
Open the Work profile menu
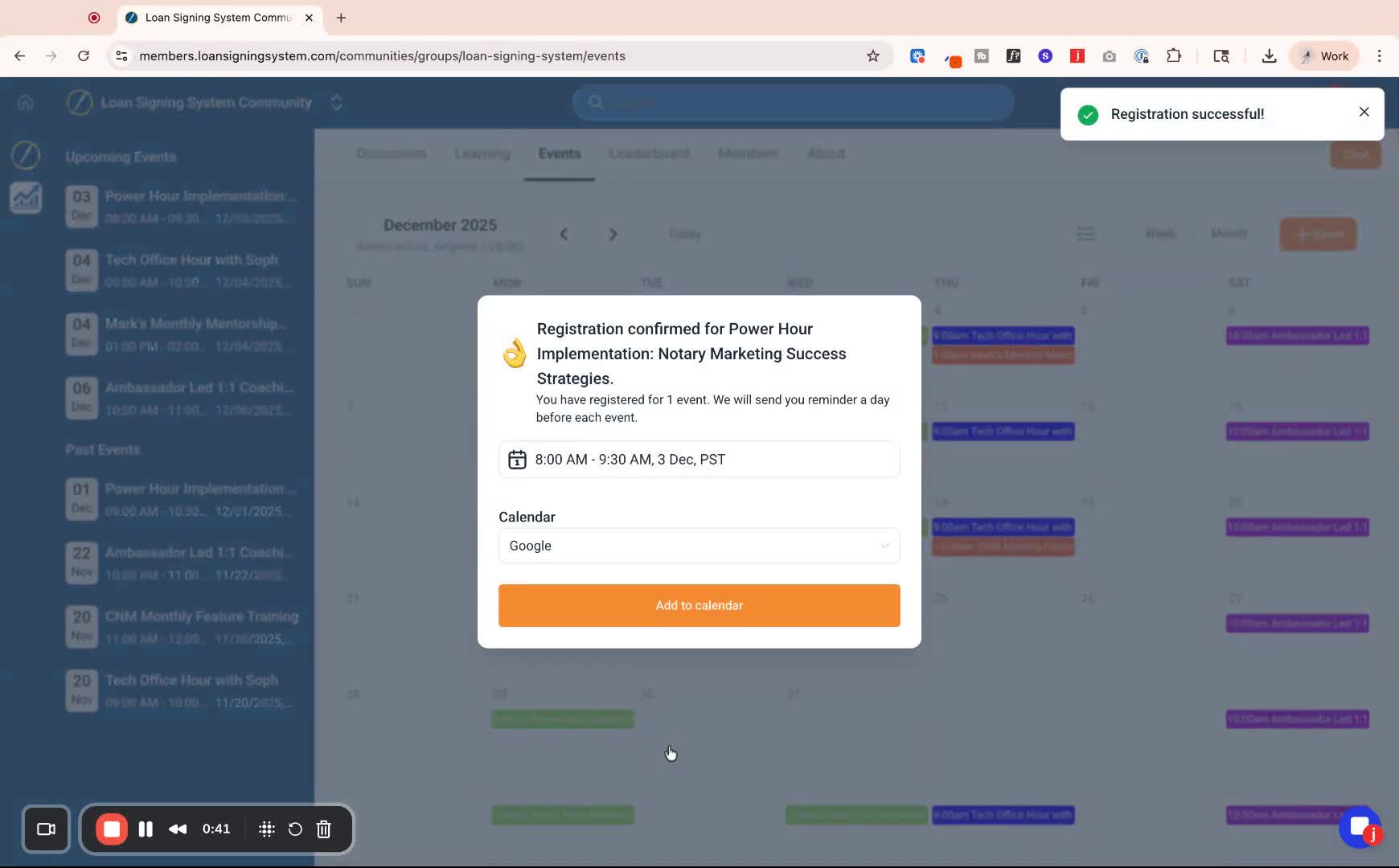point(1324,55)
